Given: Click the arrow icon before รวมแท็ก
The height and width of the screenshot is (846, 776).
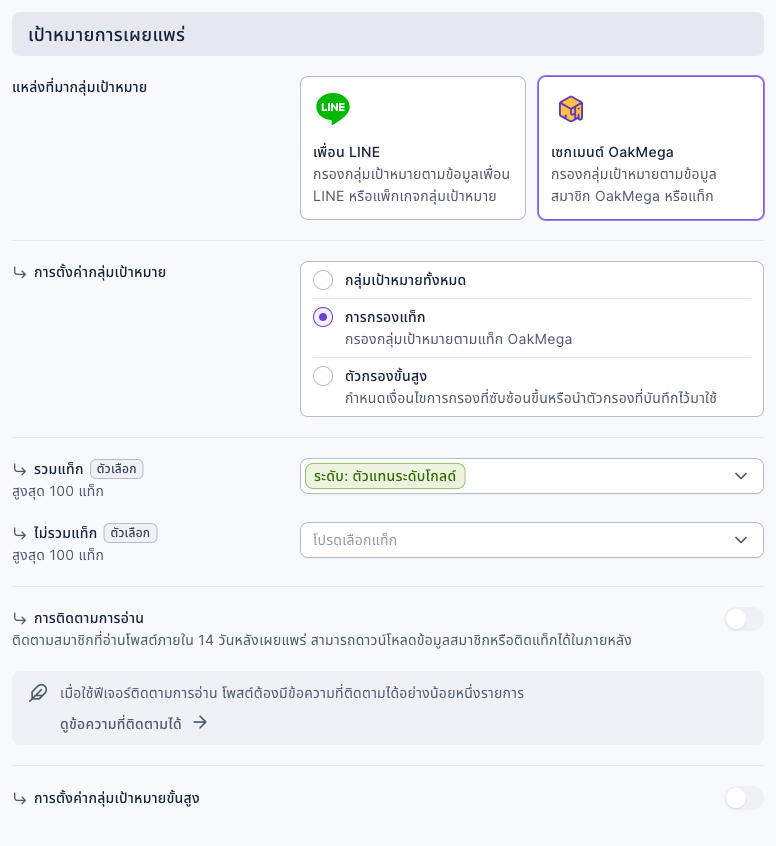Looking at the screenshot, I should tap(19, 469).
